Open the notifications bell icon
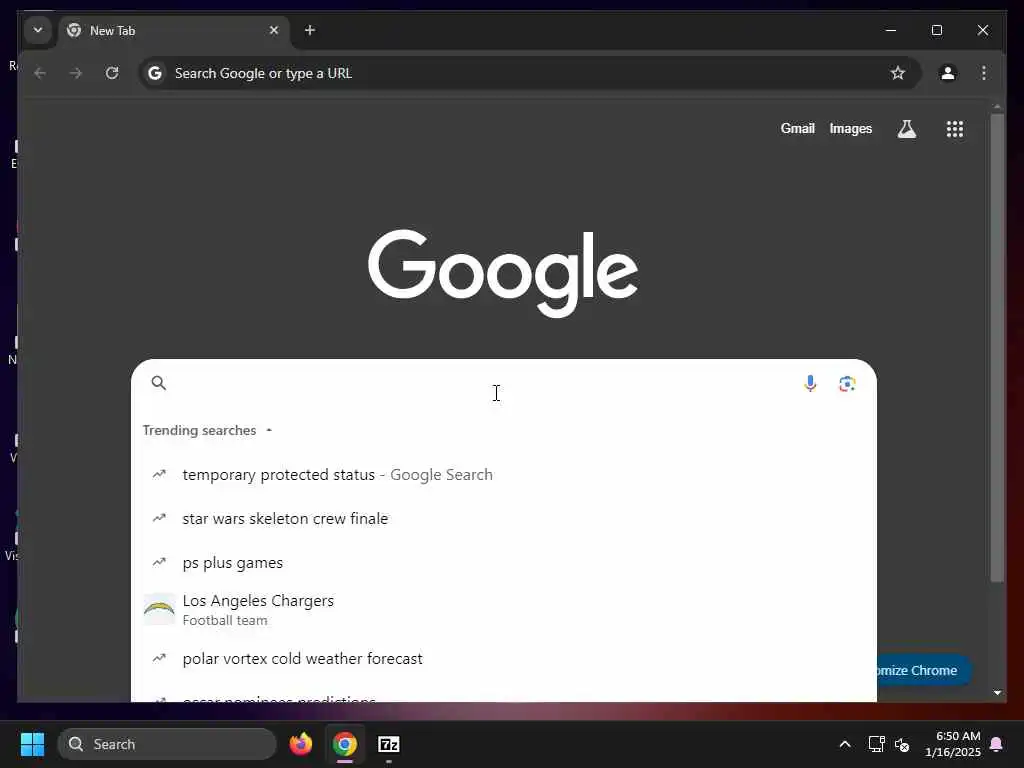1024x768 pixels. [x=997, y=744]
